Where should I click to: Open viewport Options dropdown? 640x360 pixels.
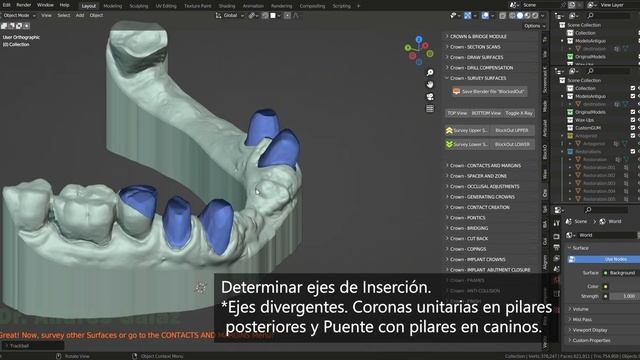point(534,26)
